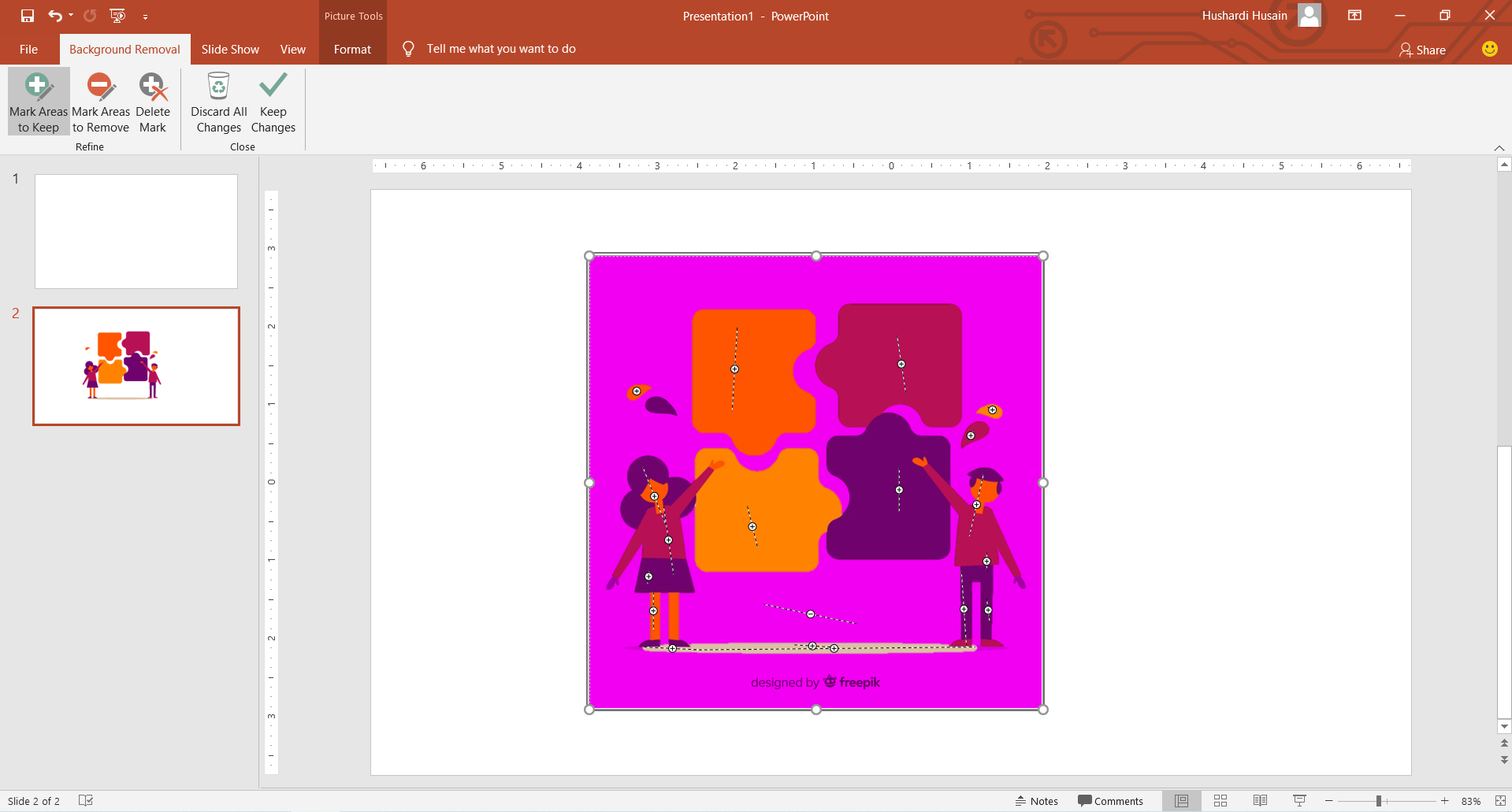Switch to Normal view in status bar

coord(1181,801)
